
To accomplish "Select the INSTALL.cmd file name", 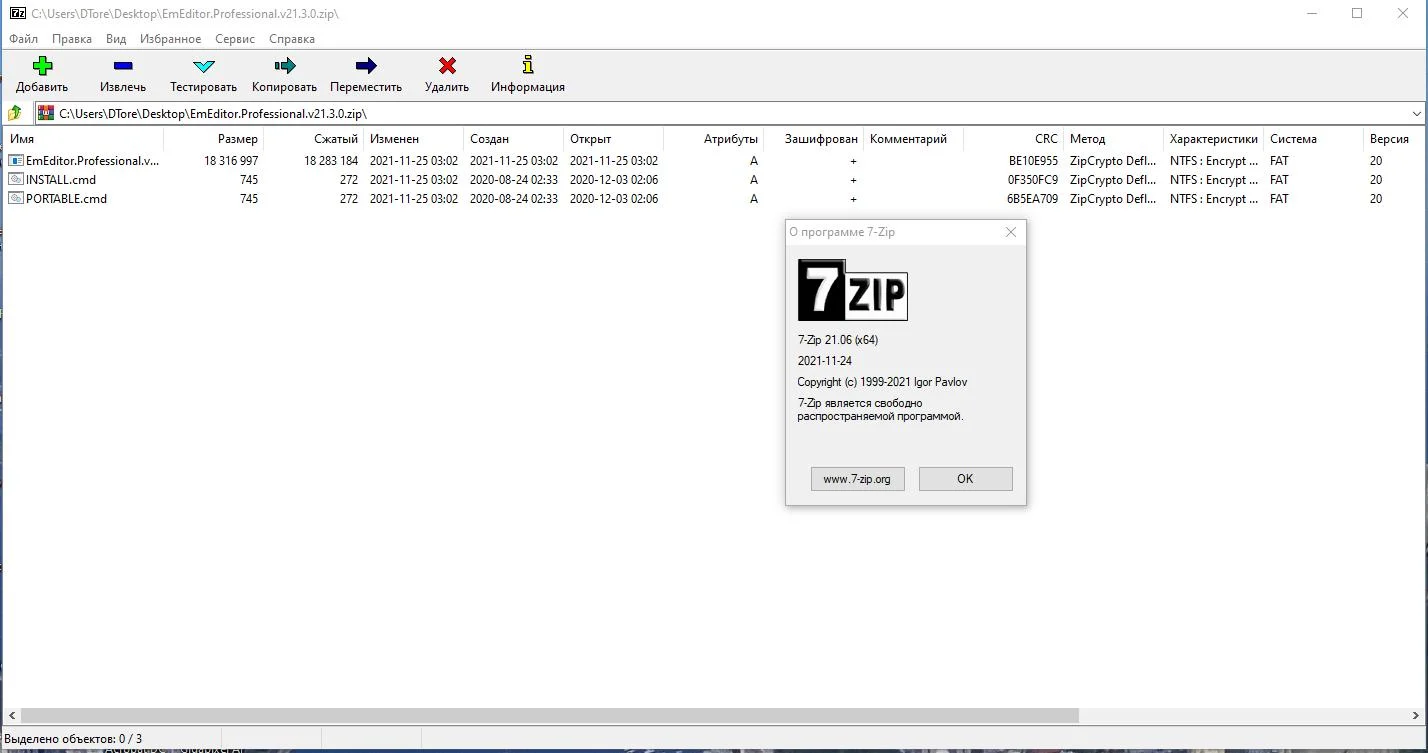I will coord(61,180).
